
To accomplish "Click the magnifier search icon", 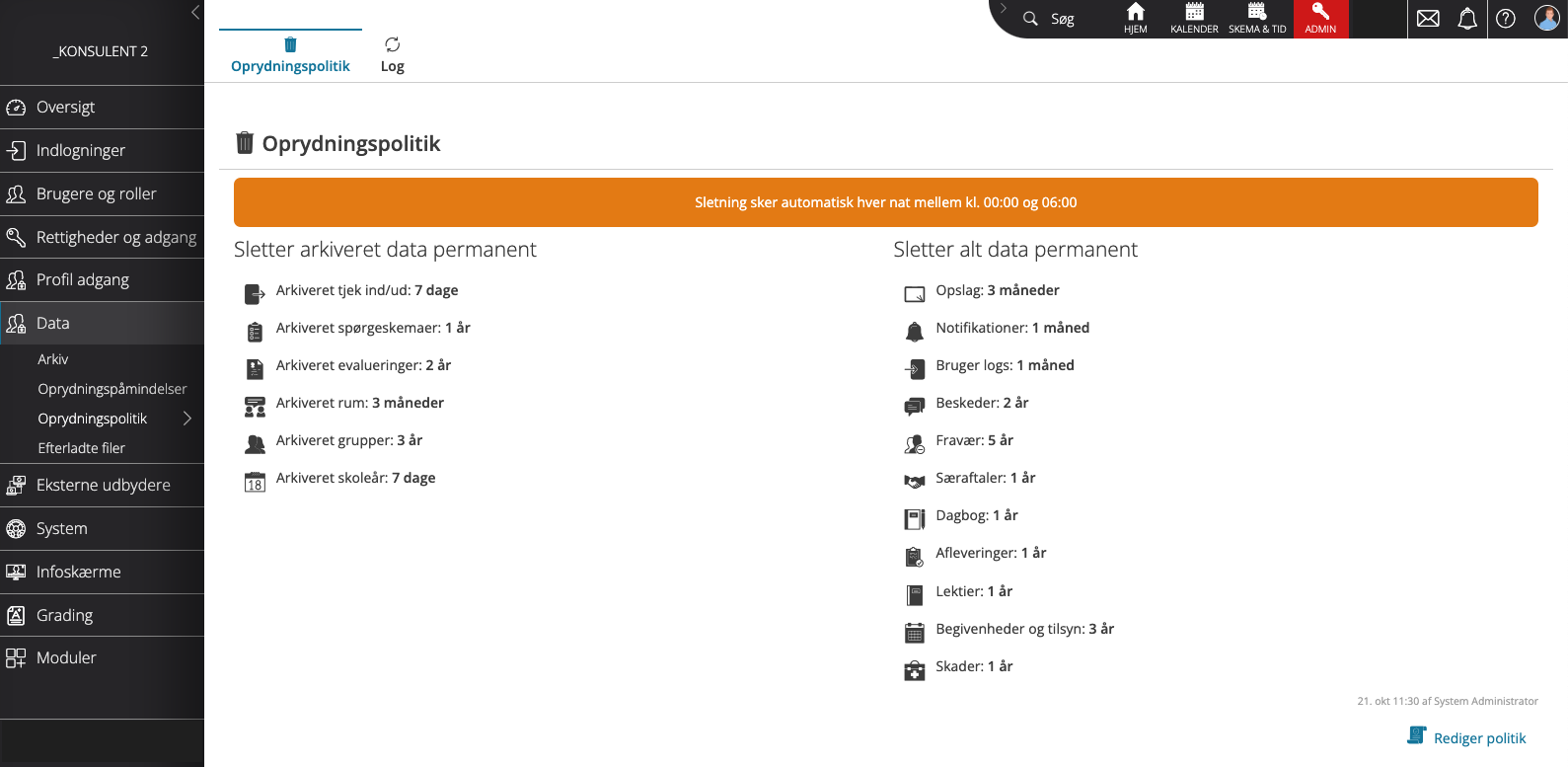I will pyautogui.click(x=1030, y=19).
